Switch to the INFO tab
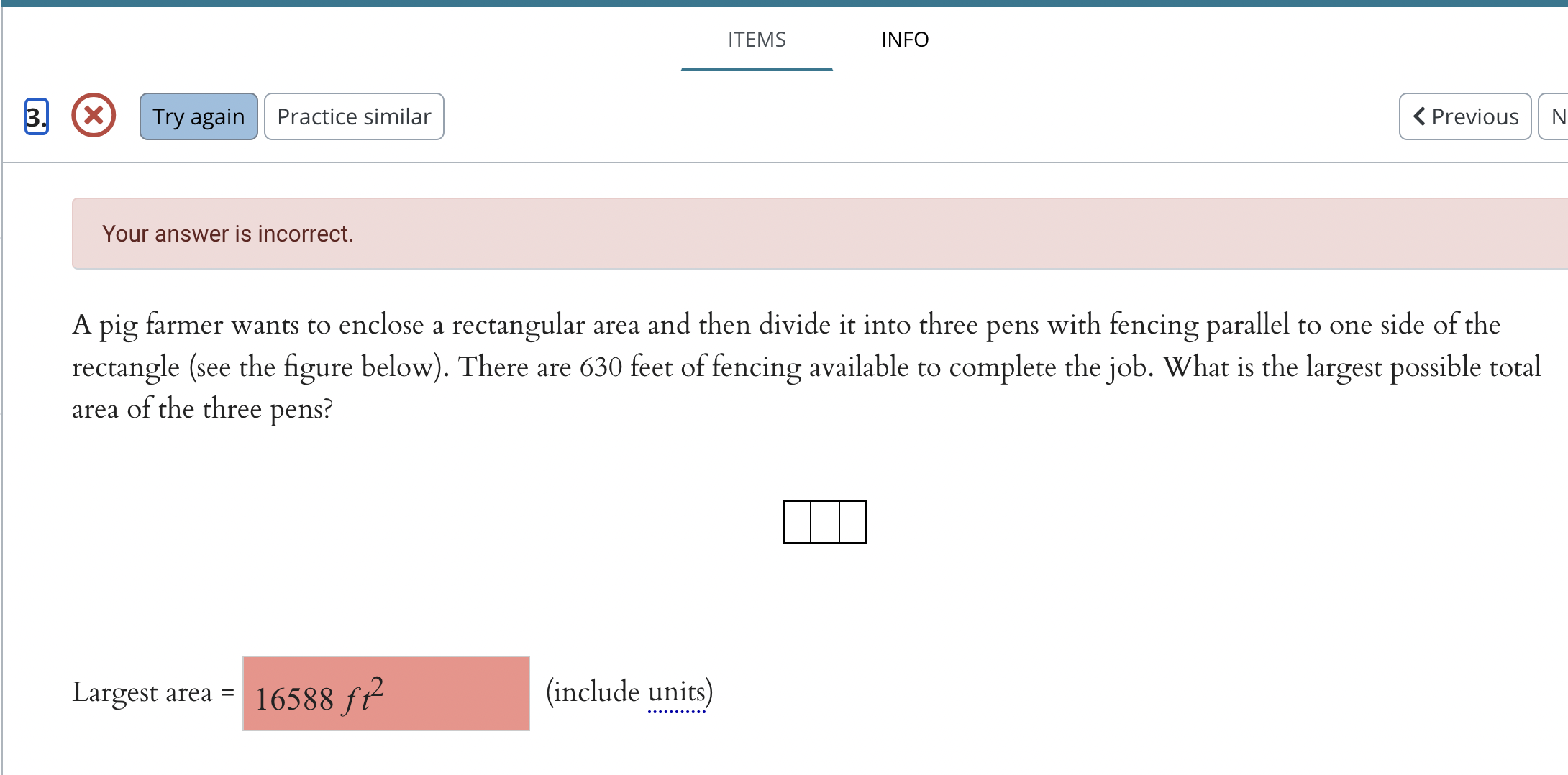 (x=905, y=40)
